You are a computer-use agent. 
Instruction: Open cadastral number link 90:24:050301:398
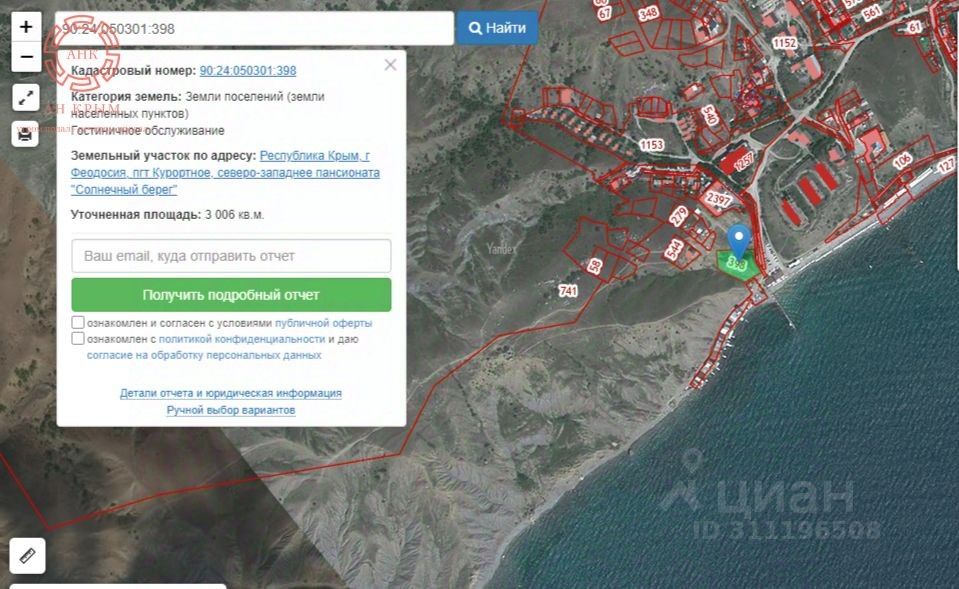point(248,70)
